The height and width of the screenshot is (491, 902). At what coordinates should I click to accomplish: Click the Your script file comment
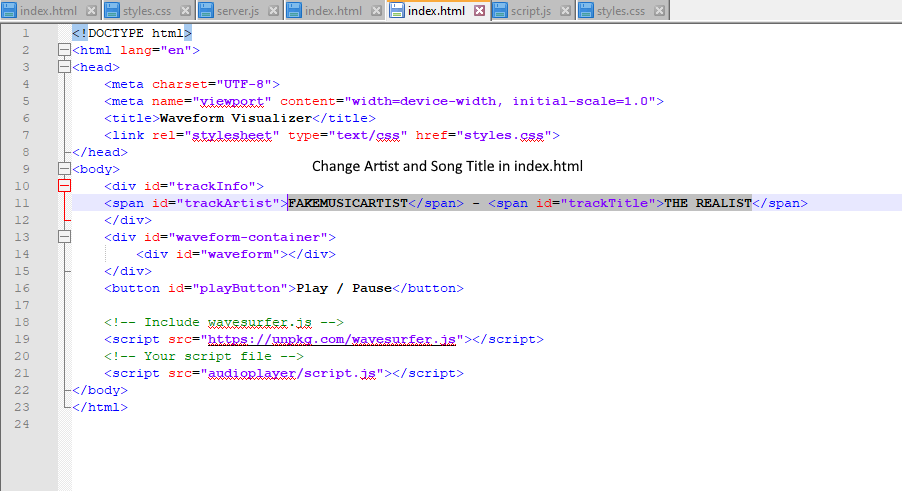[x=204, y=356]
